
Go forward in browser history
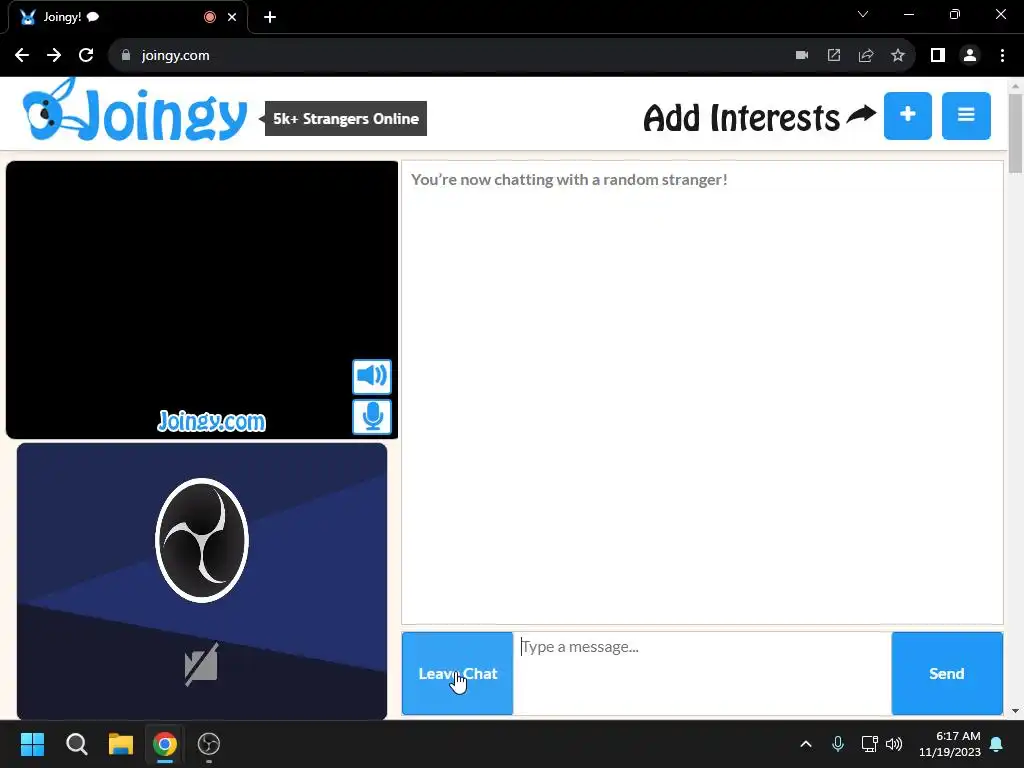coord(54,56)
